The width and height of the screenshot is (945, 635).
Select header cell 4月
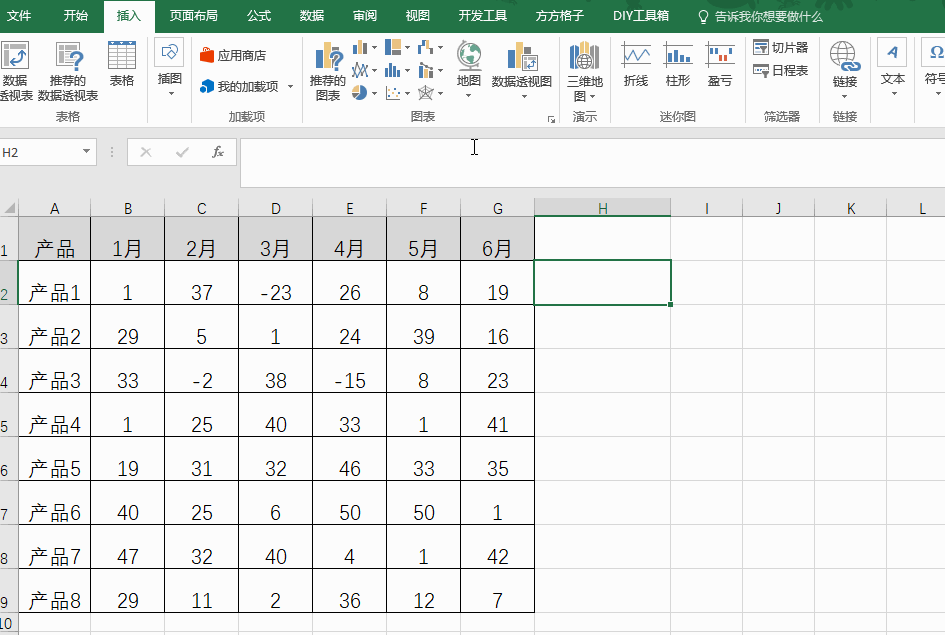(x=350, y=239)
